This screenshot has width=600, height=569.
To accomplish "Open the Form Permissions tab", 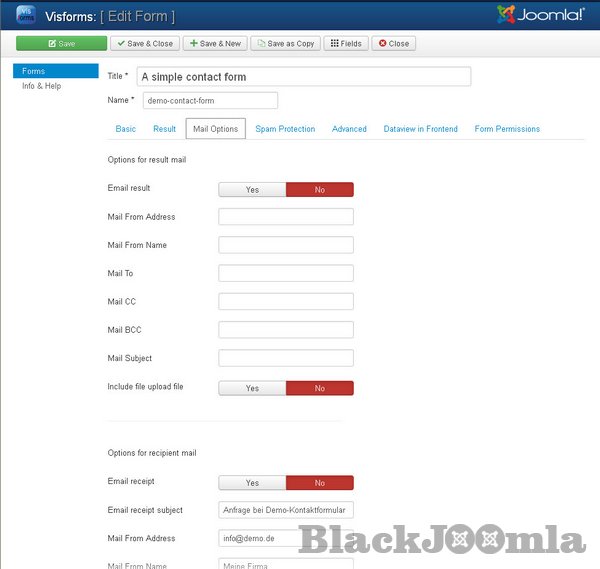I will coord(507,129).
